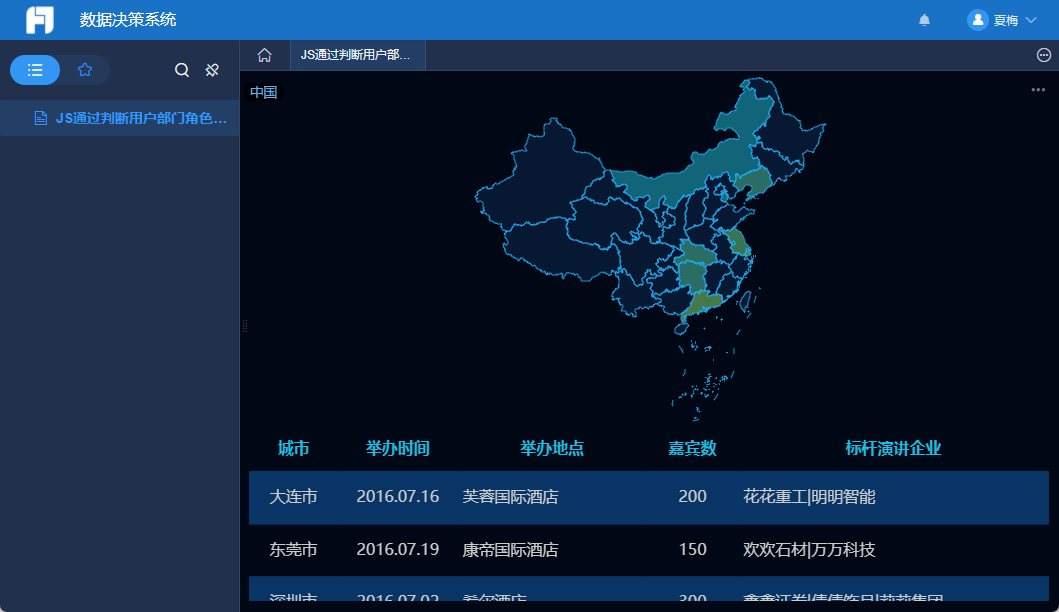This screenshot has width=1059, height=612.
Task: Click the 200 guest count cell
Action: tap(692, 496)
